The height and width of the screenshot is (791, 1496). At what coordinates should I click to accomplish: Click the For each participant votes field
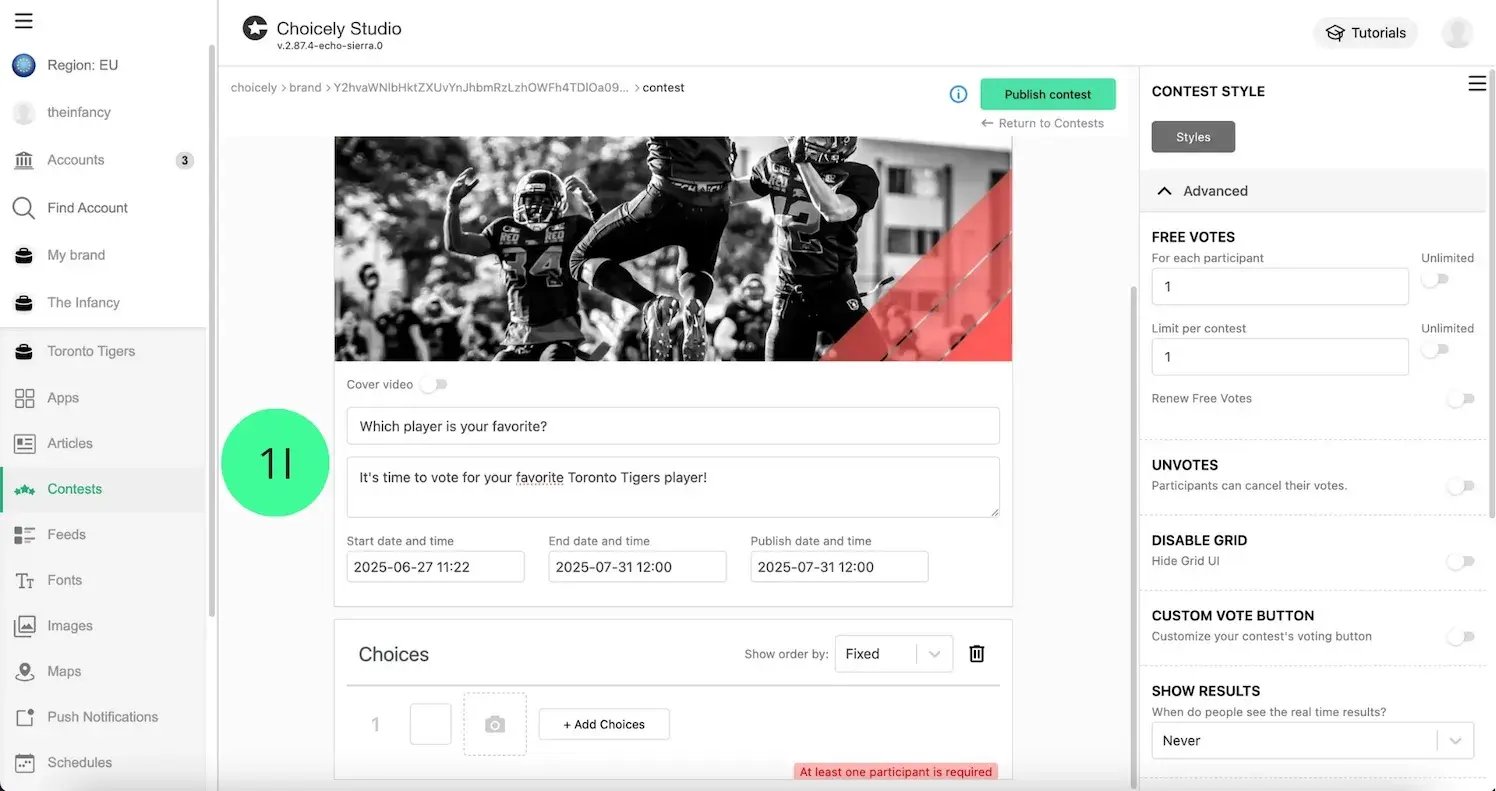1280,287
